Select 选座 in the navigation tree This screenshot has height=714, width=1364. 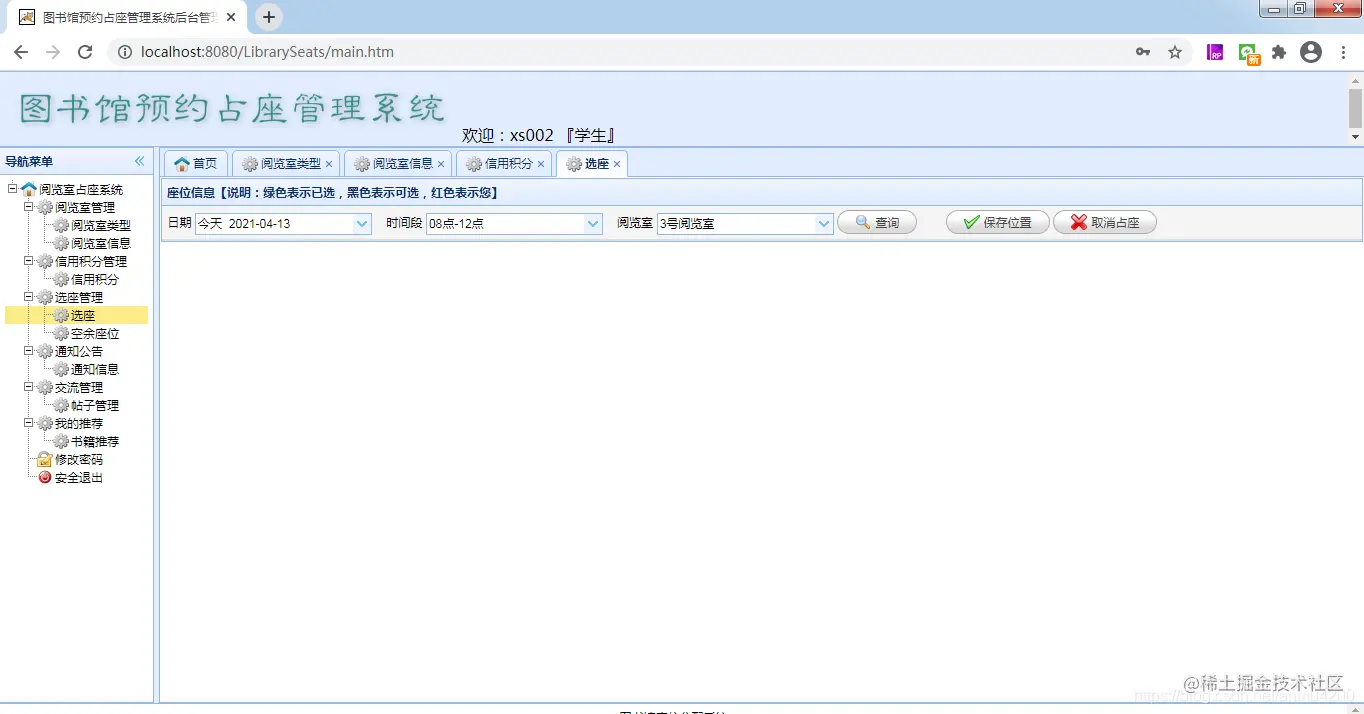tap(83, 315)
